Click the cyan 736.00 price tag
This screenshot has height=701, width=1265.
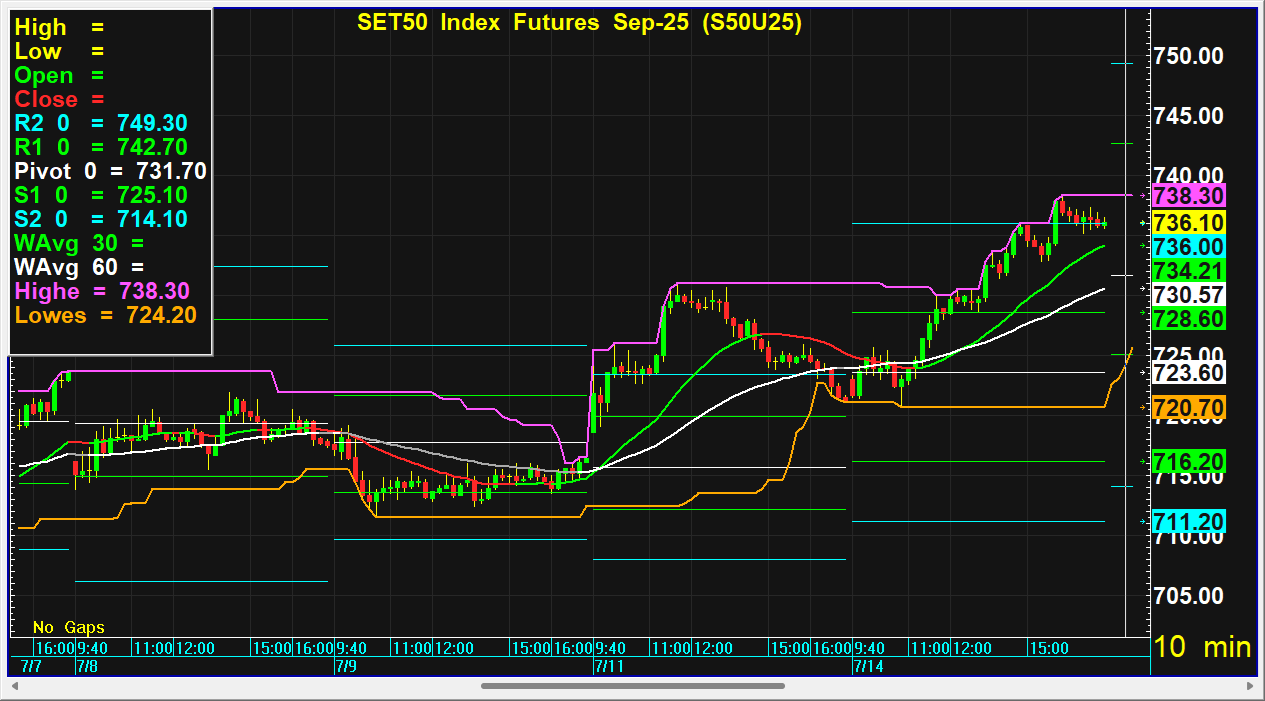(x=1189, y=247)
